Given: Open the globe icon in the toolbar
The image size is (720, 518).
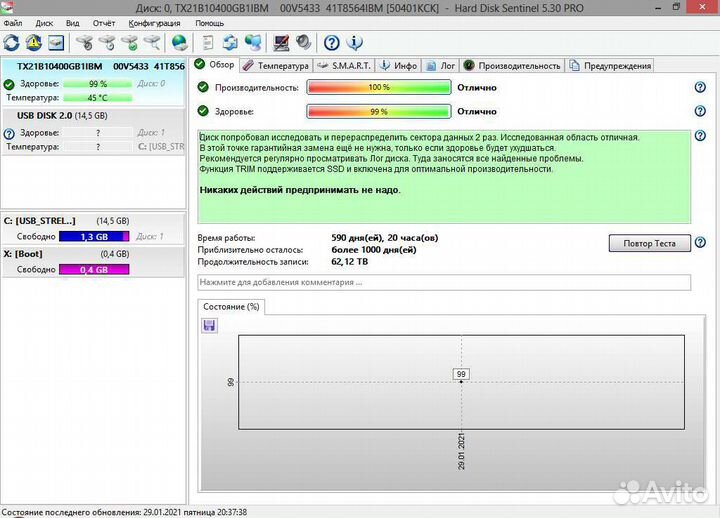Looking at the screenshot, I should 179,43.
